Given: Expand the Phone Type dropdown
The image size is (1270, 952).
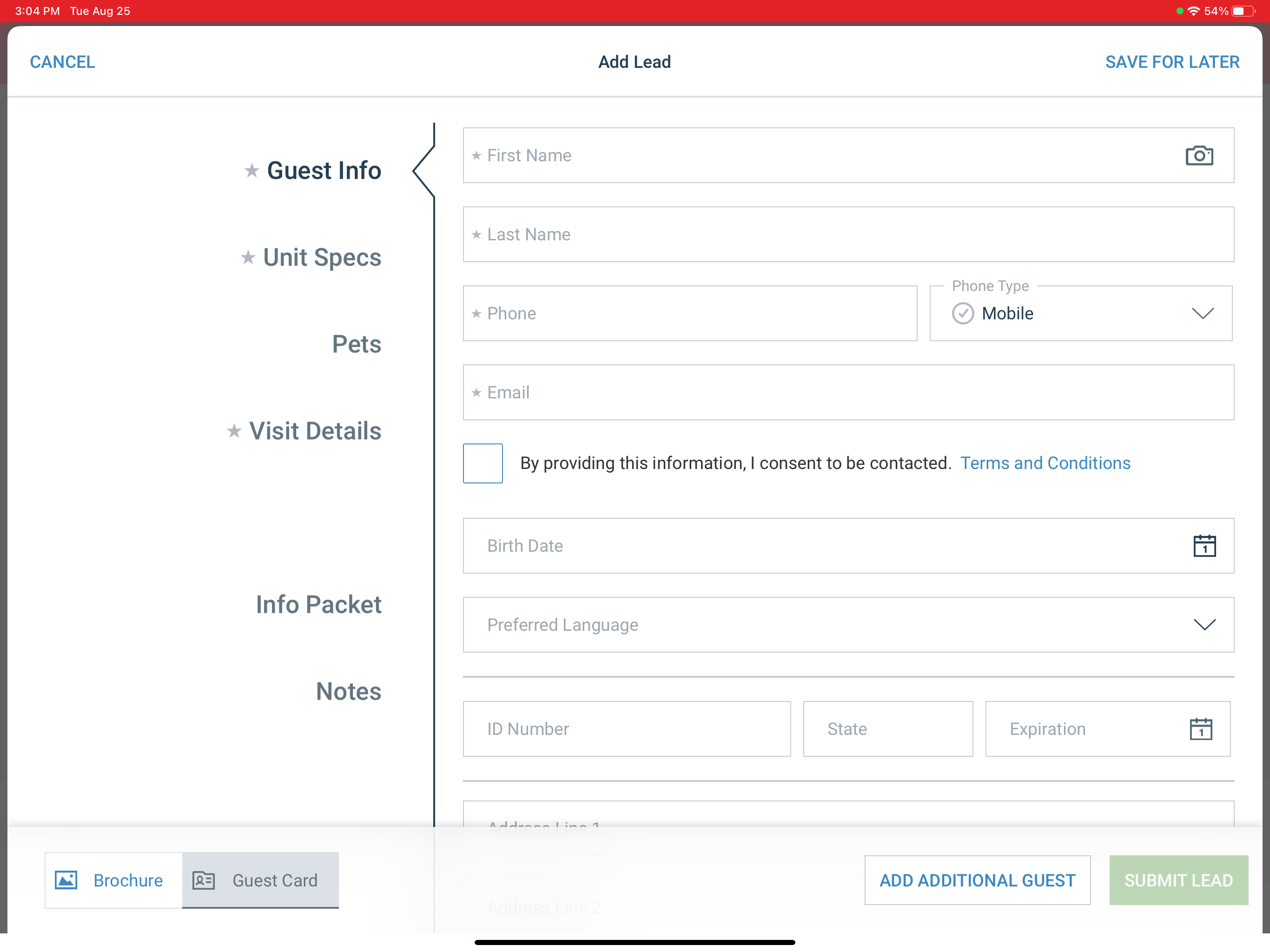Looking at the screenshot, I should [x=1202, y=313].
